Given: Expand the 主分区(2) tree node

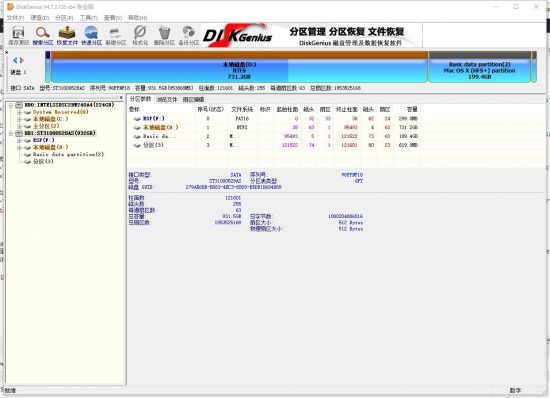Looking at the screenshot, I should (19, 126).
